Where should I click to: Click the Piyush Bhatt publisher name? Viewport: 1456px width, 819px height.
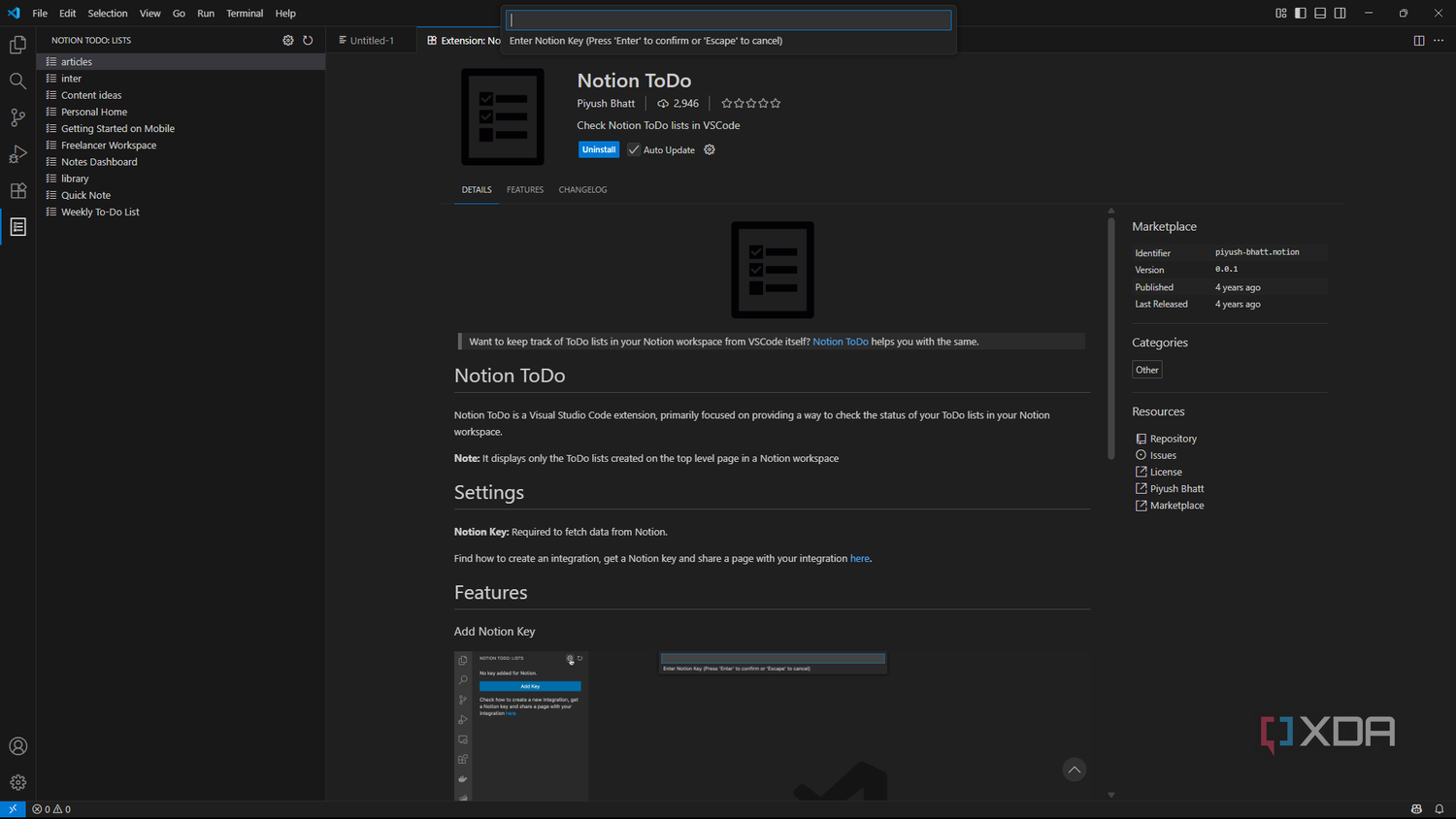click(606, 104)
